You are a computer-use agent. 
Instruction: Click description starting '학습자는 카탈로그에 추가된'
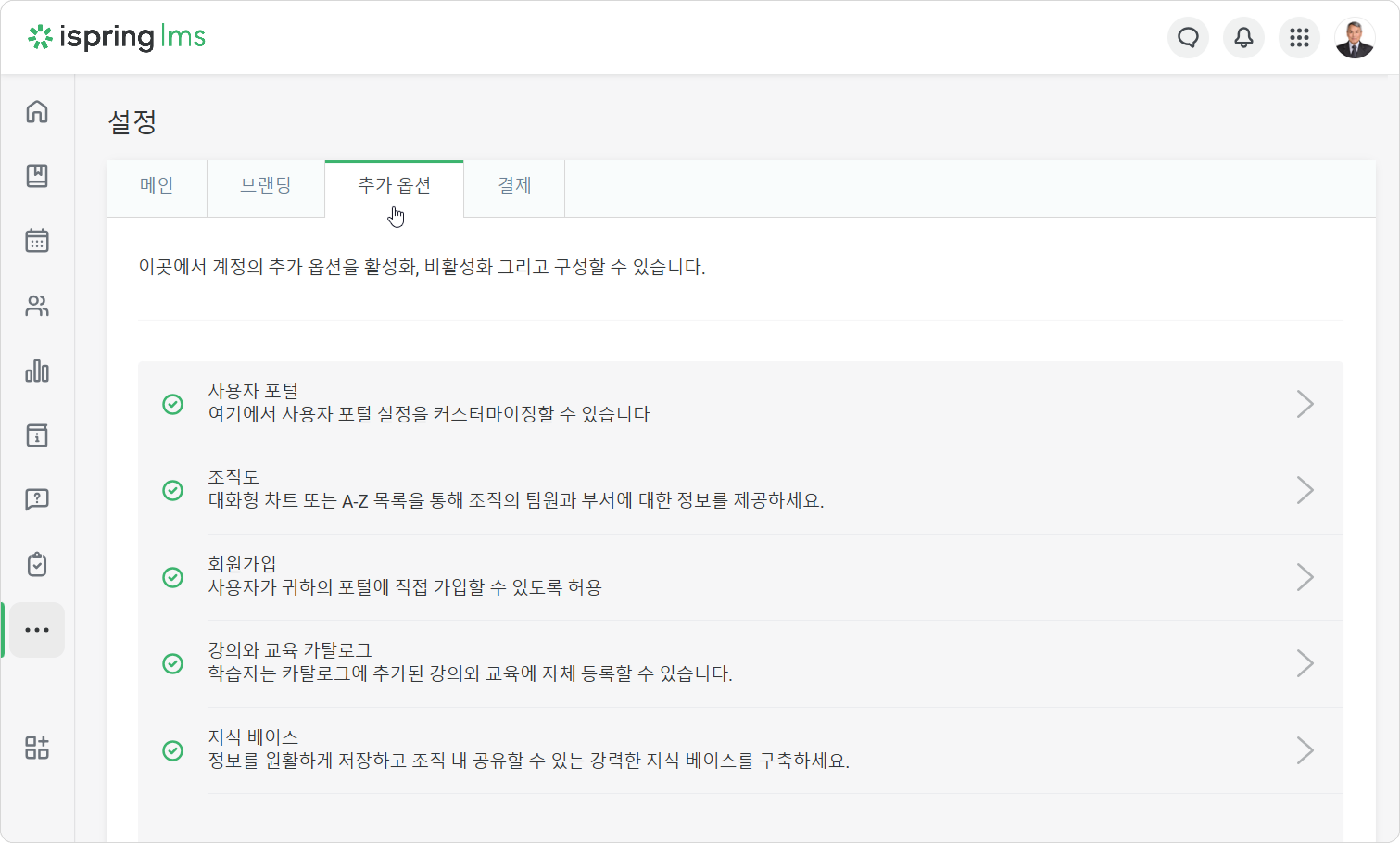point(470,674)
